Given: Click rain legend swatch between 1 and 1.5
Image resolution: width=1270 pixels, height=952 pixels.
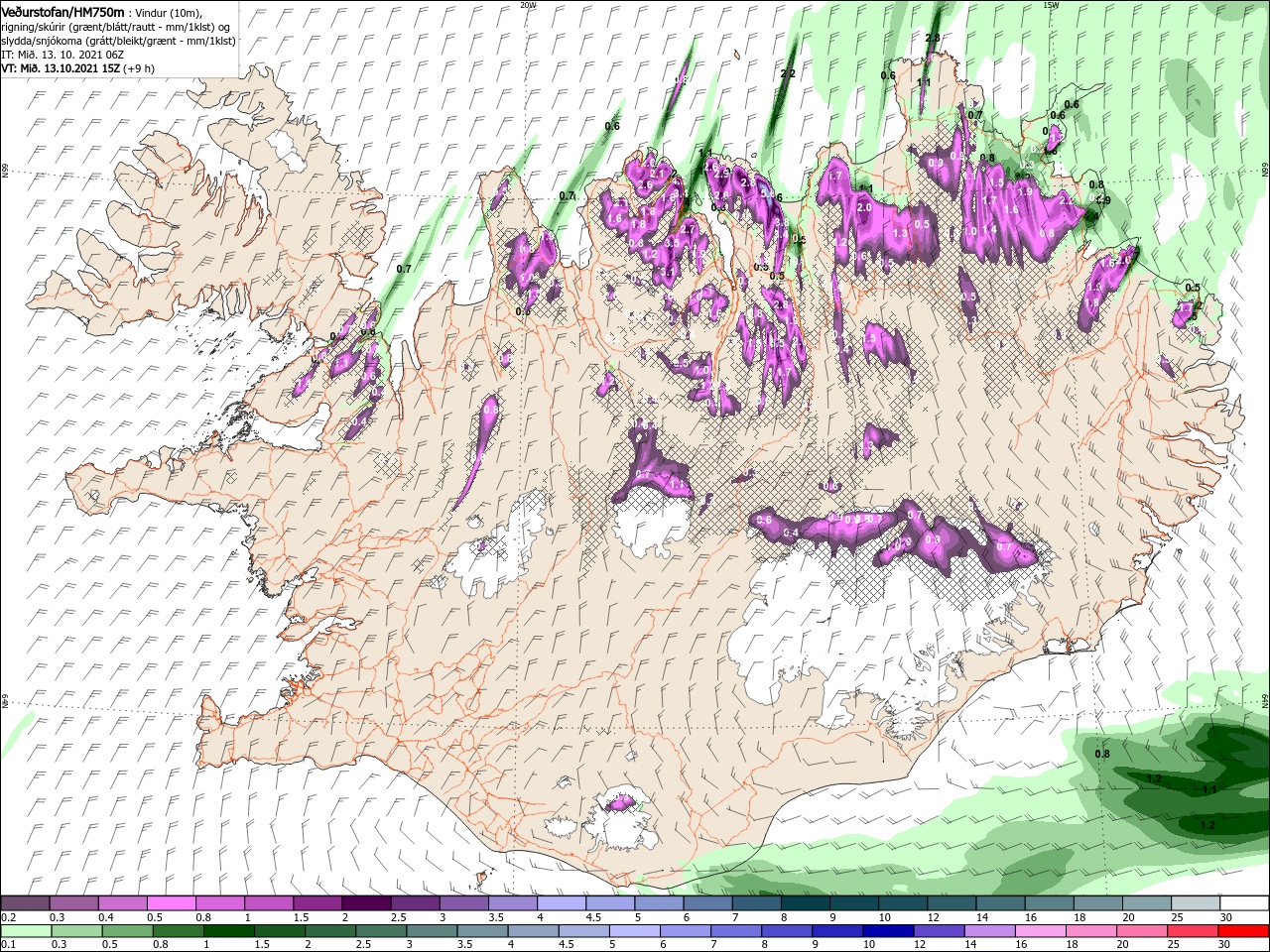Looking at the screenshot, I should [228, 931].
